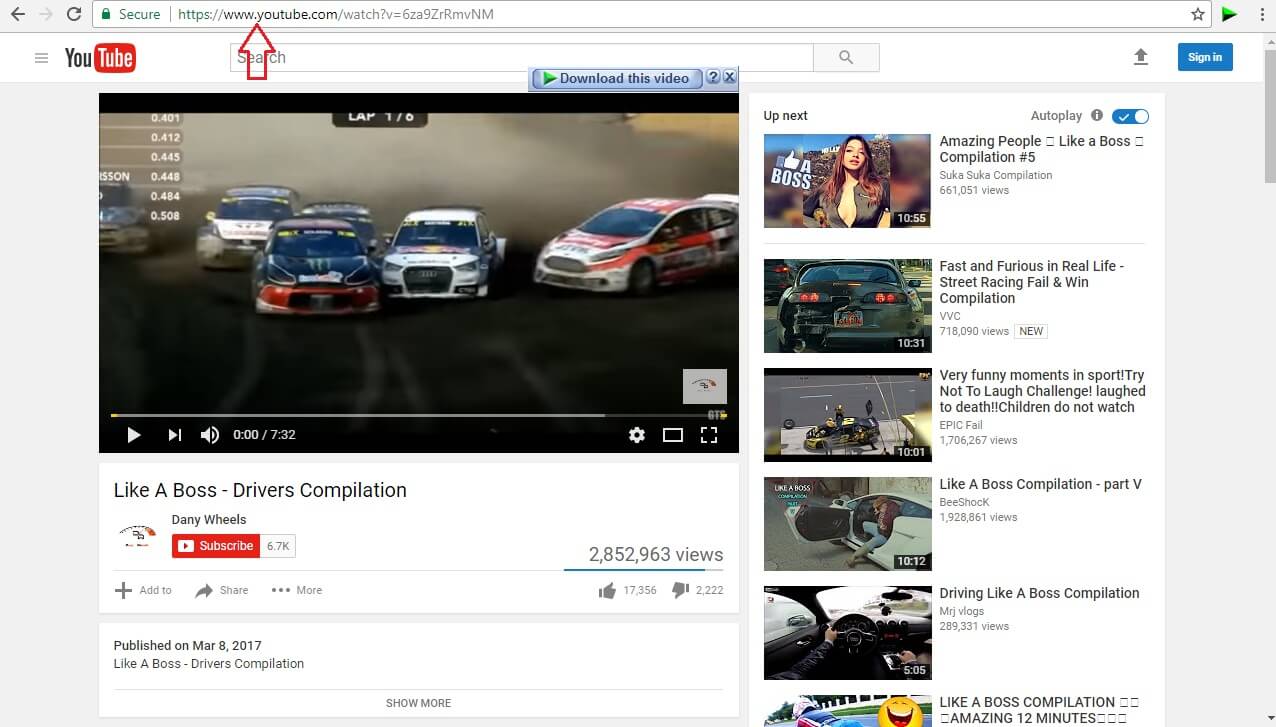The width and height of the screenshot is (1276, 727).
Task: Click the title Amazing People Like a Boss Compilation #5
Action: [x=1041, y=149]
